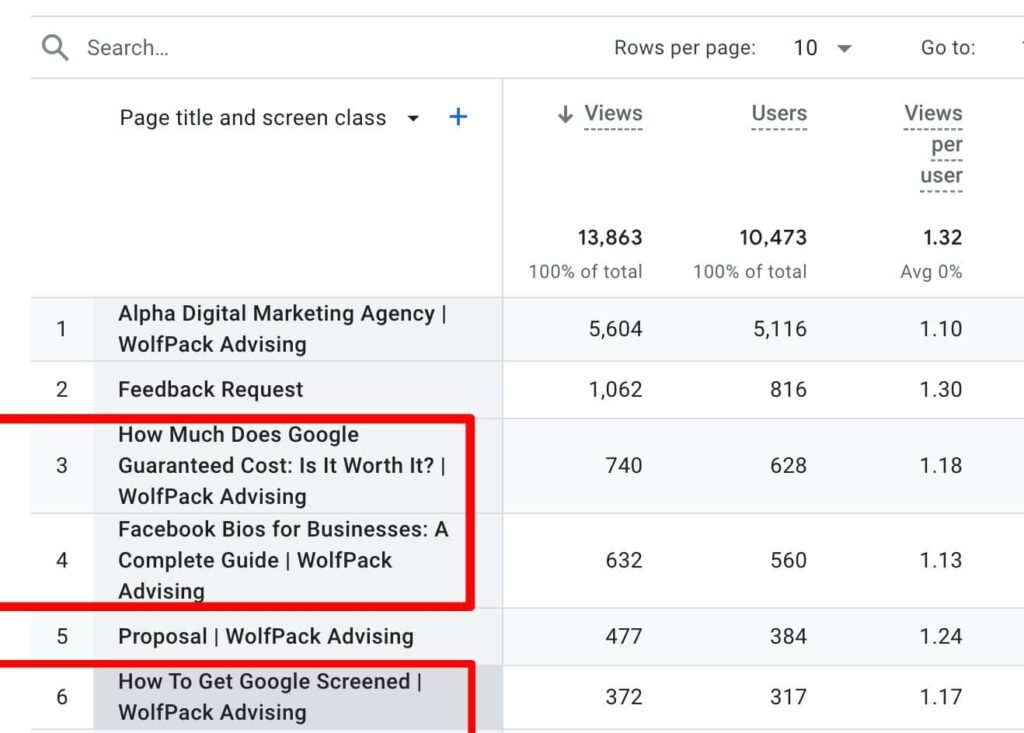The height and width of the screenshot is (733, 1024).
Task: Click users value 816
Action: point(788,389)
